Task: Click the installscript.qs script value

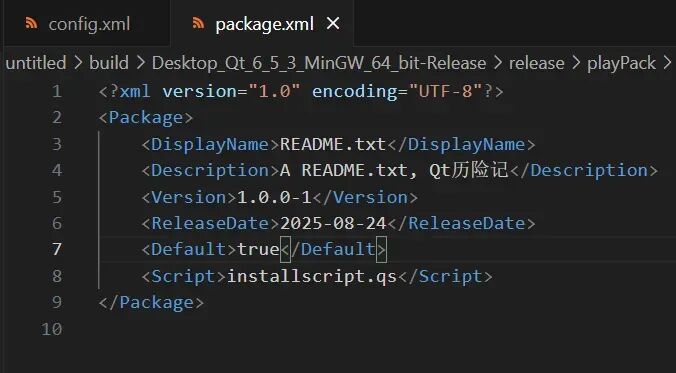Action: click(x=311, y=276)
